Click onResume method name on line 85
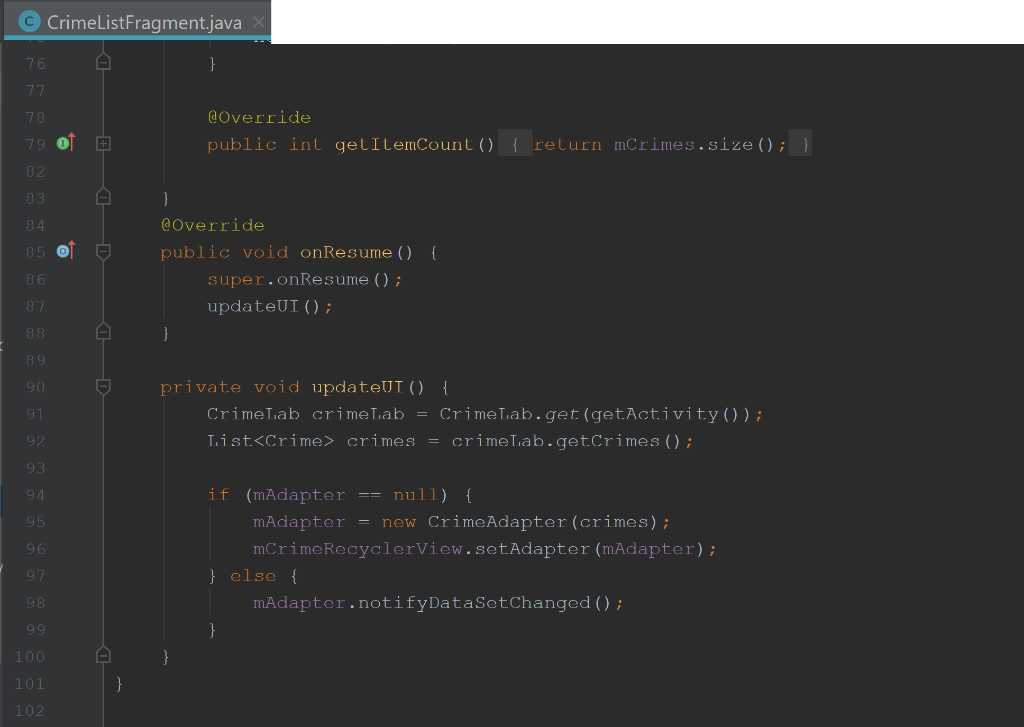Viewport: 1024px width, 727px height. click(346, 252)
